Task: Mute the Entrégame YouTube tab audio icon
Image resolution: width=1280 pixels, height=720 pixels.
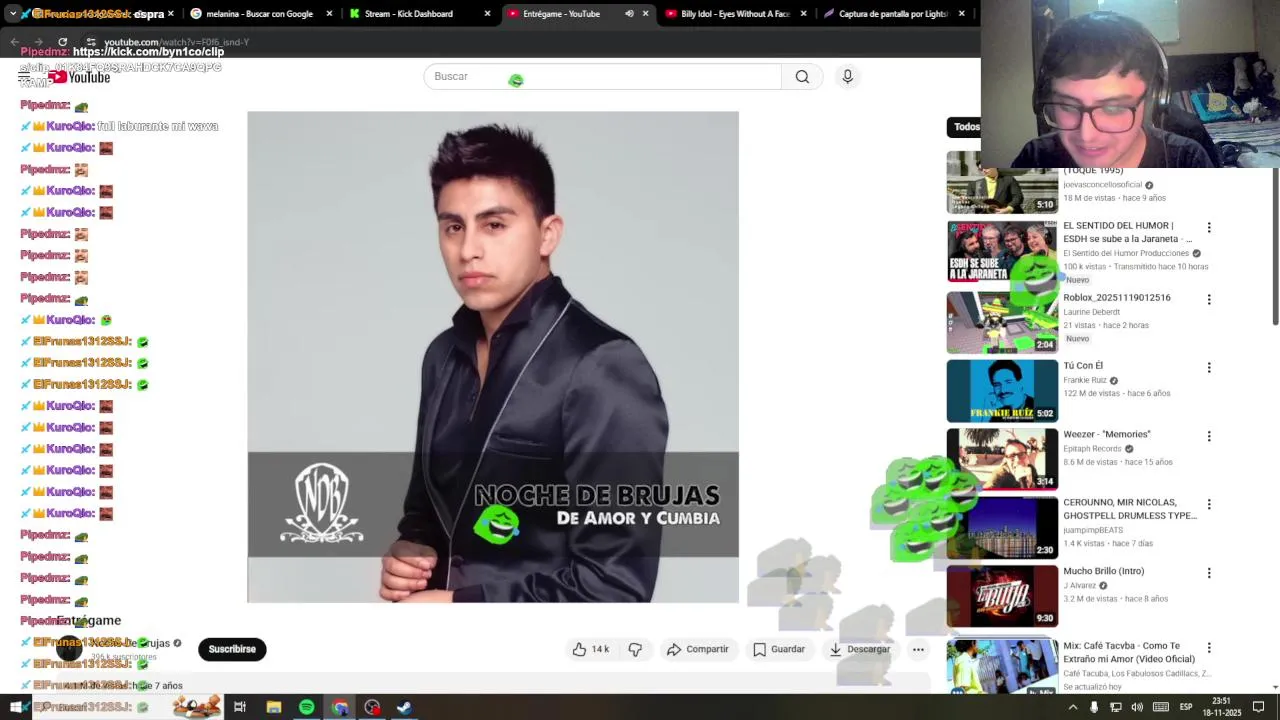Action: click(629, 14)
